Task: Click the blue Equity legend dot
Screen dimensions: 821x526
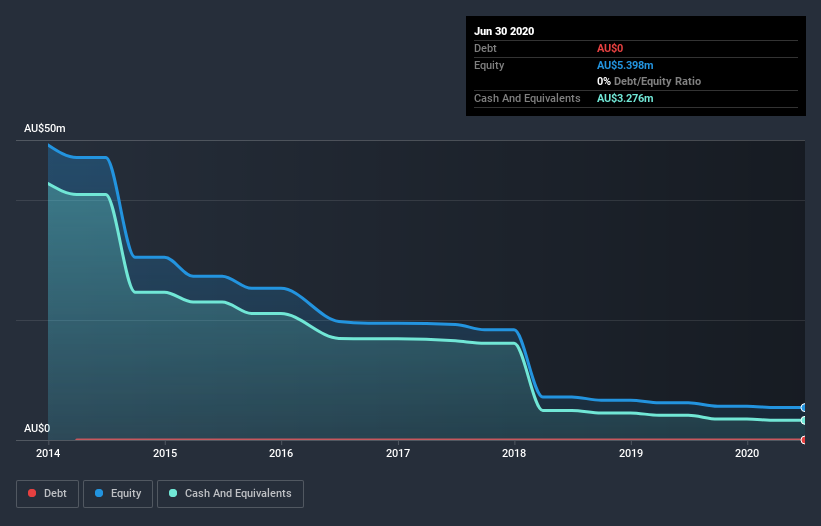Action: tap(99, 493)
